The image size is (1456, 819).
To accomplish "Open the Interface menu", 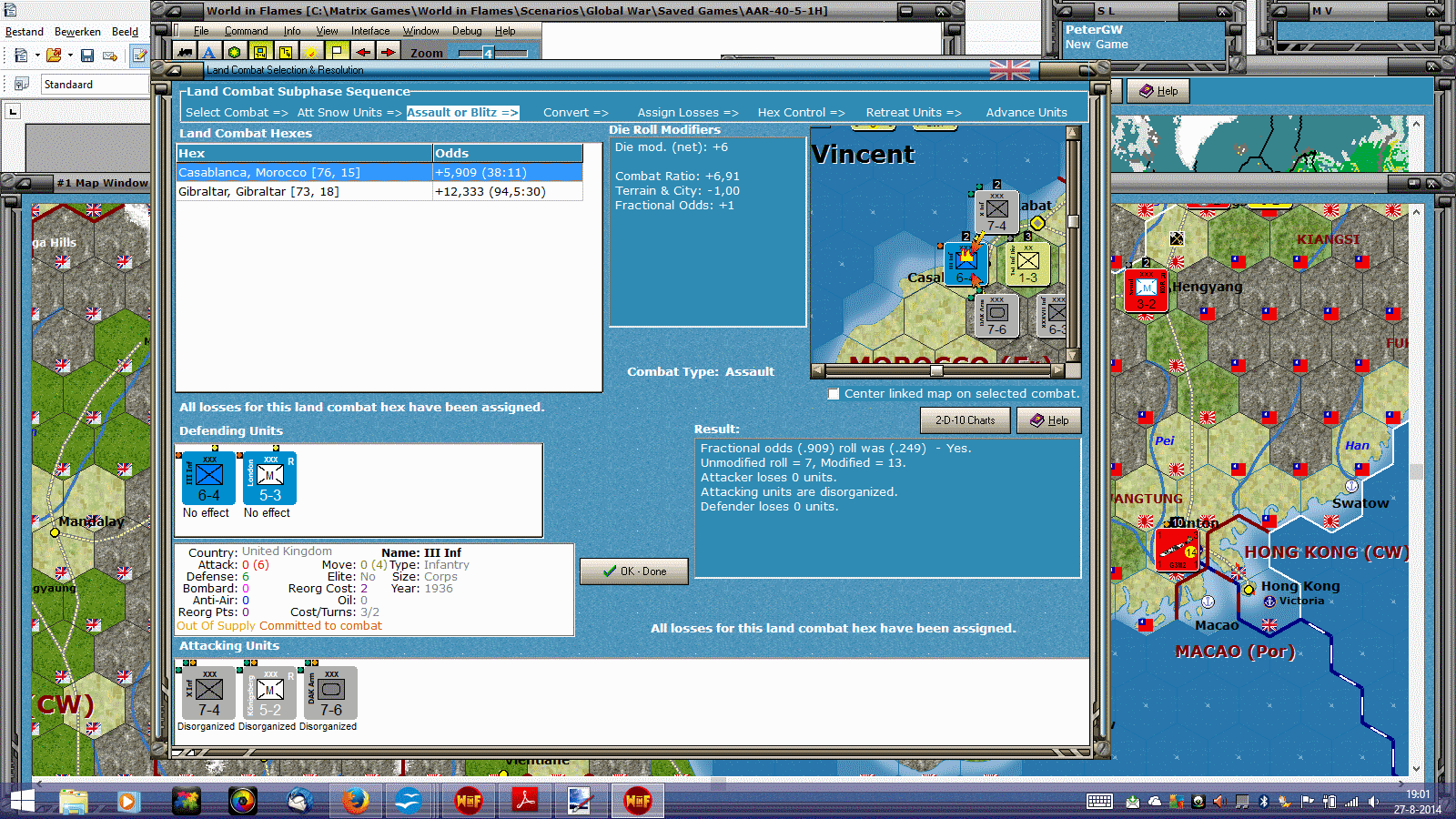I will pos(370,31).
